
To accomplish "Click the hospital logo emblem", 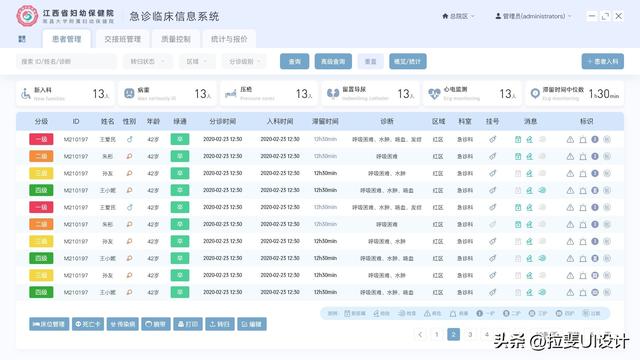I will [27, 16].
